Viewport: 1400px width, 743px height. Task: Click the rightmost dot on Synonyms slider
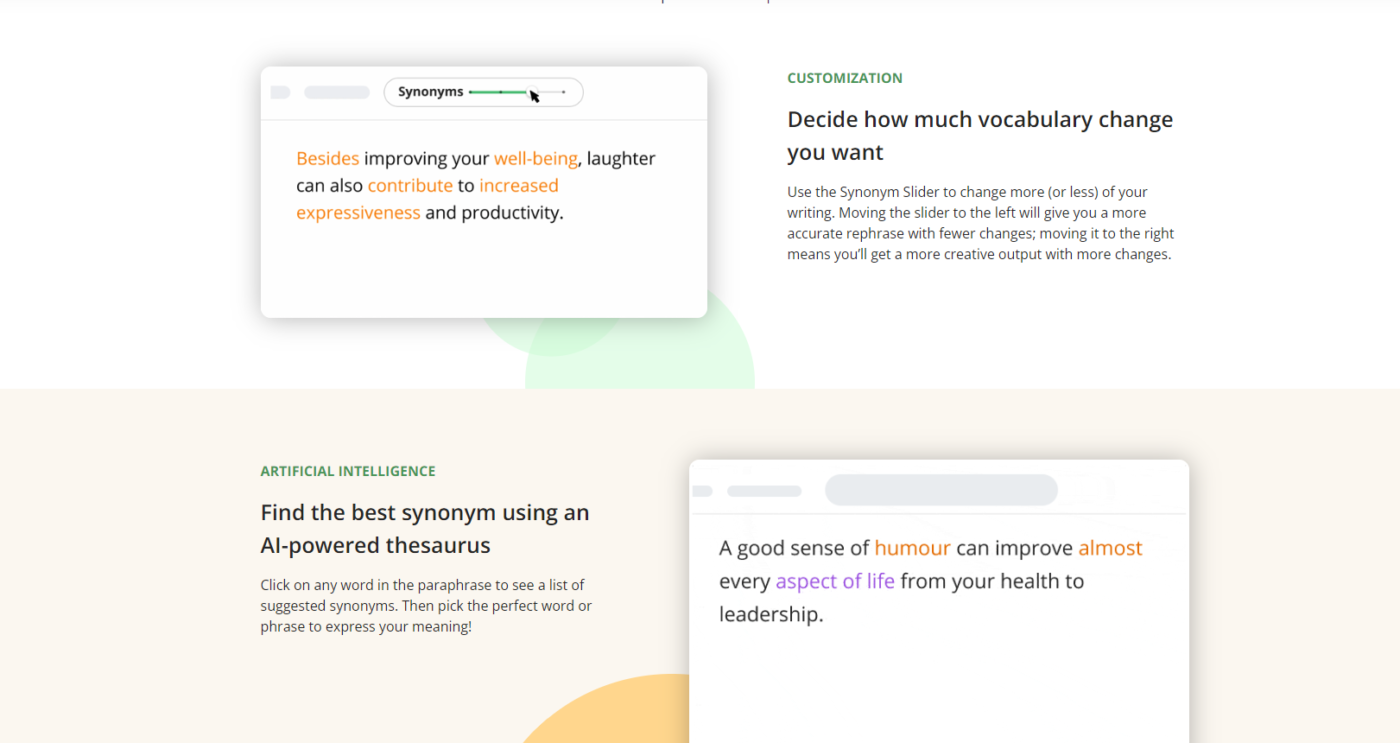pos(564,92)
